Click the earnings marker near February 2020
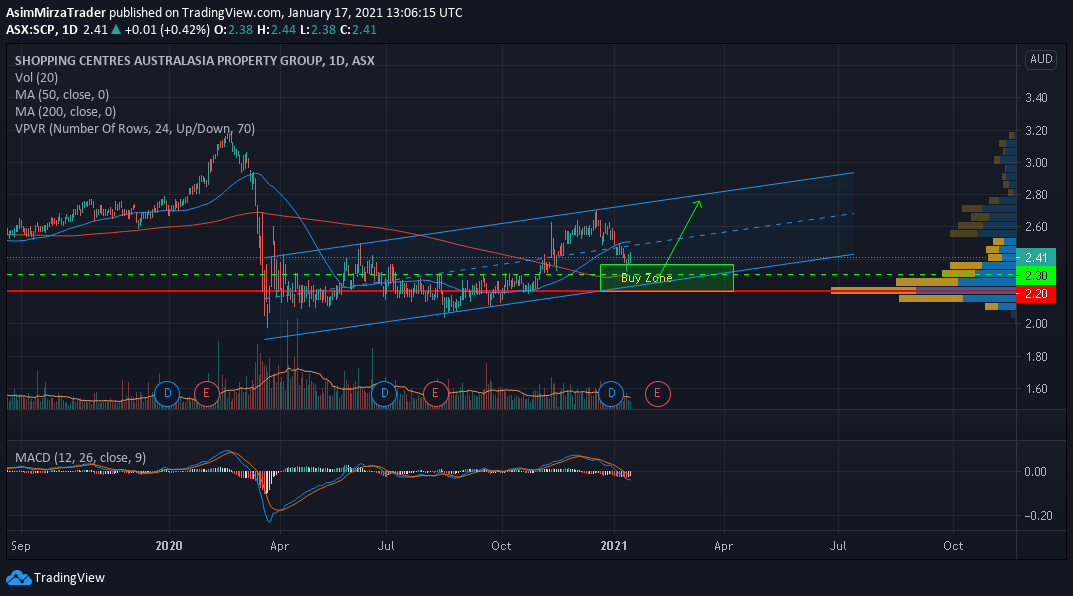The image size is (1073, 596). (x=206, y=393)
